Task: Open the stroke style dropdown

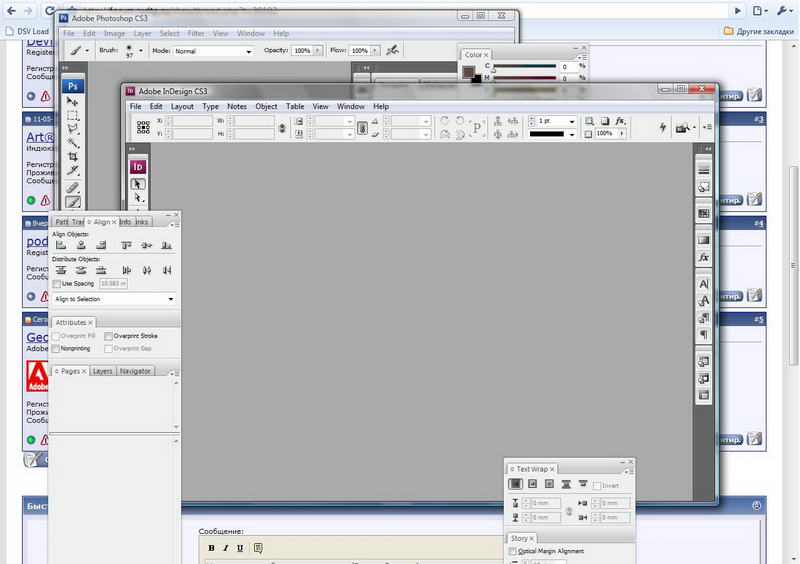Action: click(x=572, y=134)
